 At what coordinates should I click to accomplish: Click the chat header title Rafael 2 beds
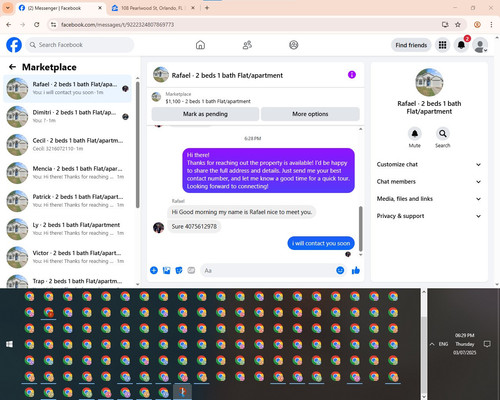[x=227, y=76]
